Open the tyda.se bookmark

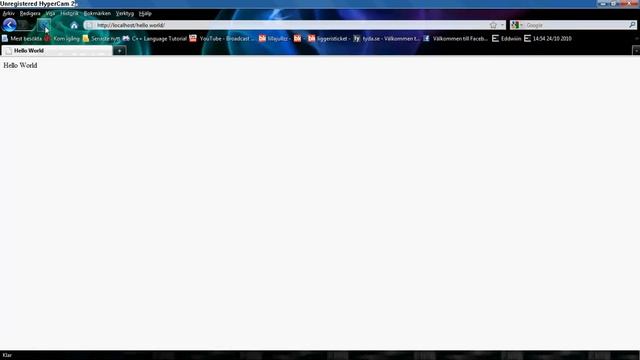point(386,39)
